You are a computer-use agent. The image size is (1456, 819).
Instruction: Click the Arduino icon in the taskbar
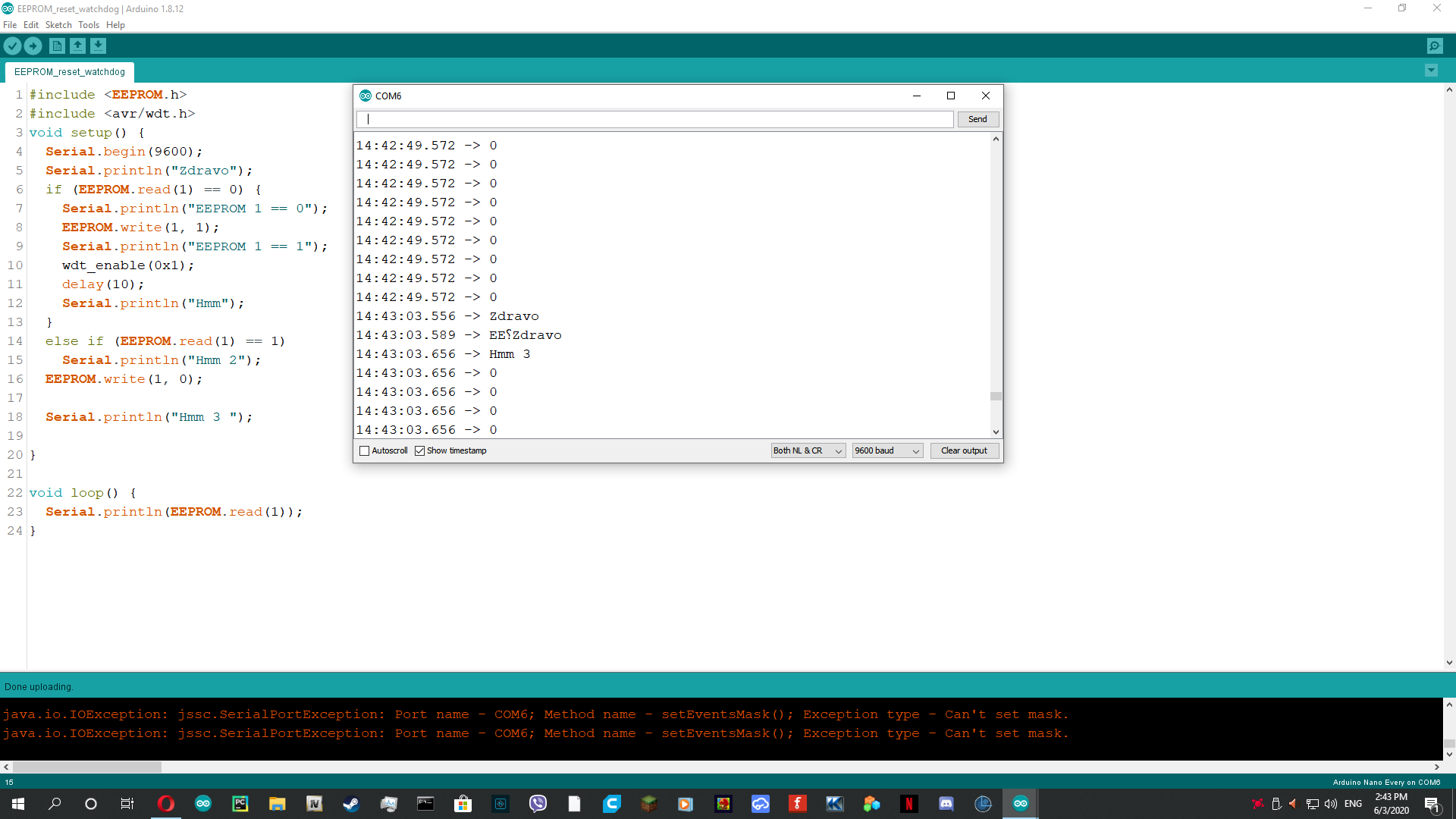click(x=1021, y=803)
